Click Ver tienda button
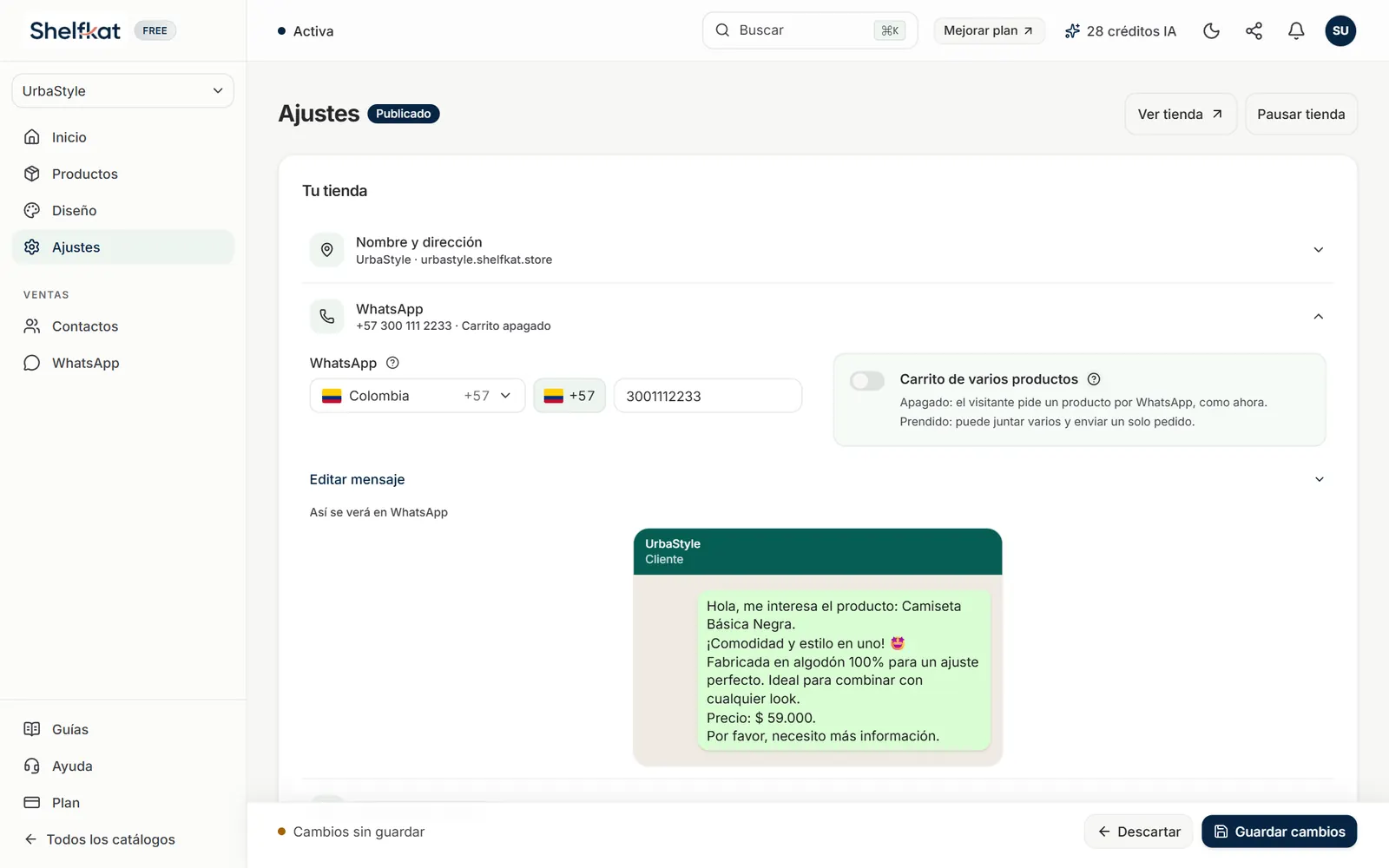The height and width of the screenshot is (868, 1389). [1180, 114]
